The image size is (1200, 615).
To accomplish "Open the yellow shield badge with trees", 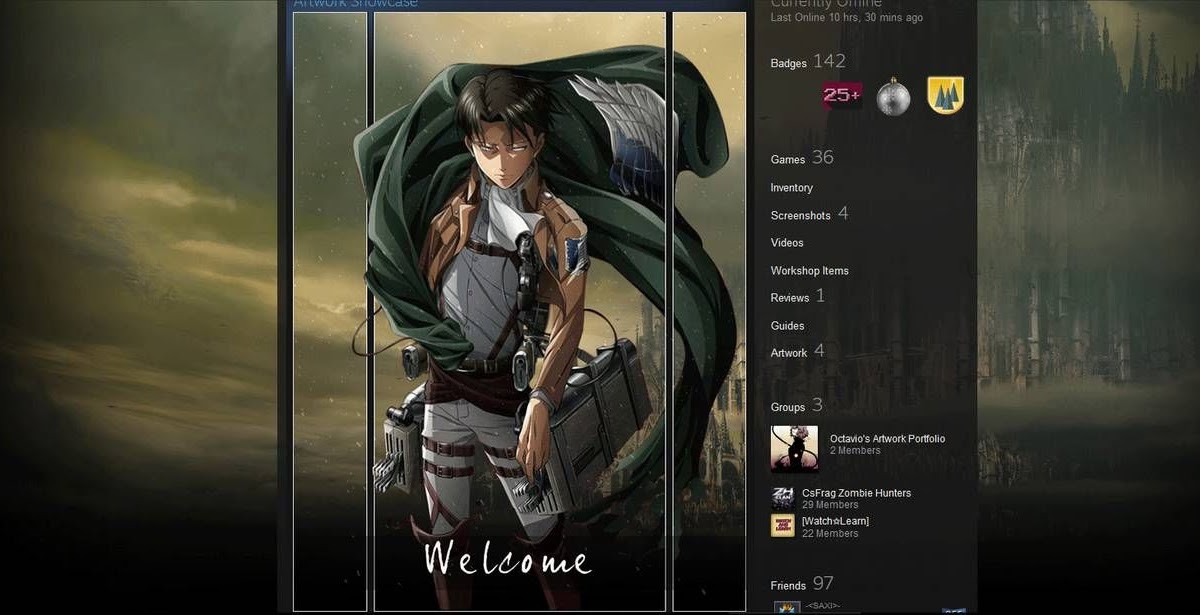I will (945, 95).
